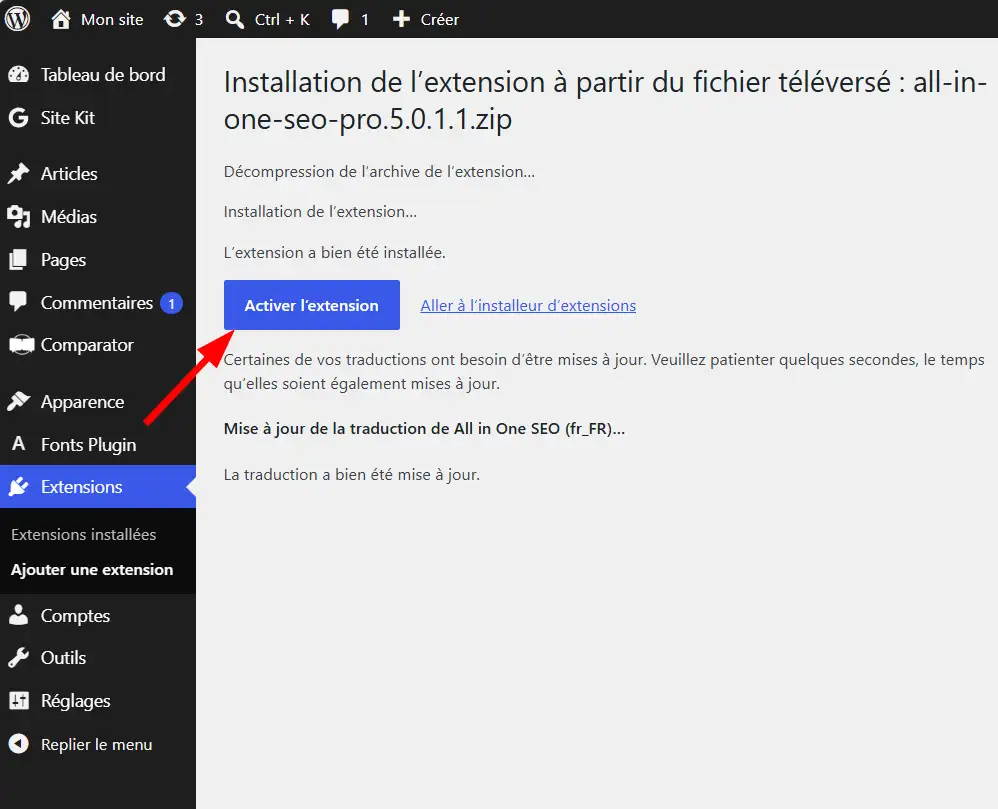Open the comments bubble in the admin bar

click(341, 20)
